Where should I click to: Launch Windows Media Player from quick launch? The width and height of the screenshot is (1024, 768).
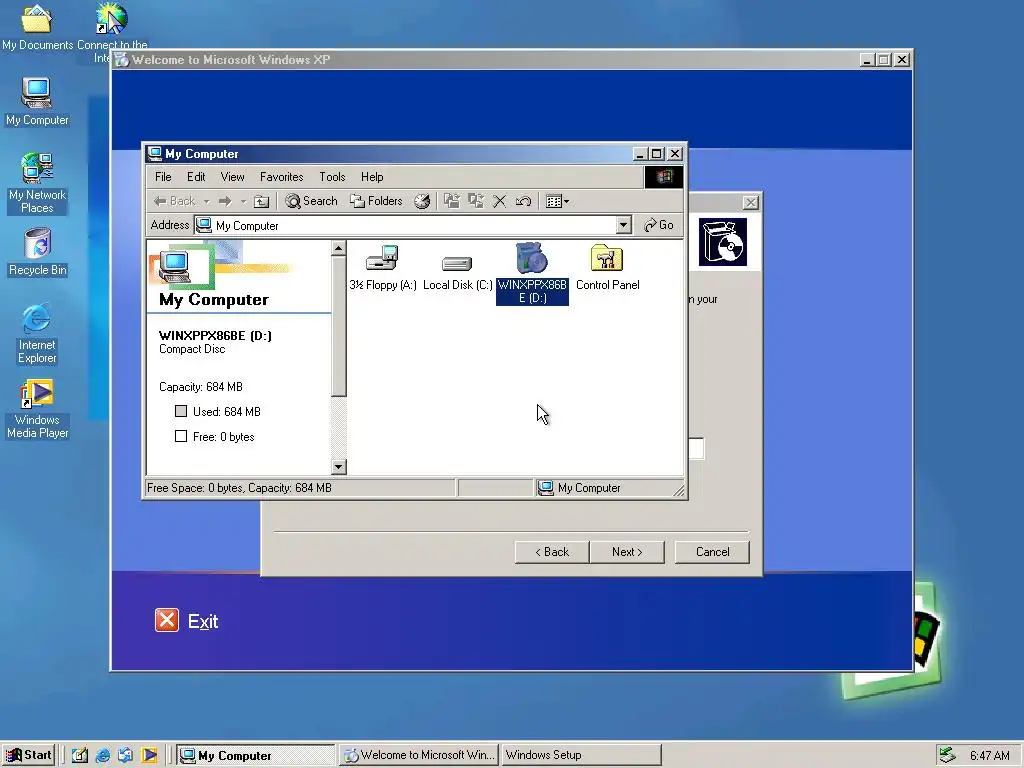(150, 756)
